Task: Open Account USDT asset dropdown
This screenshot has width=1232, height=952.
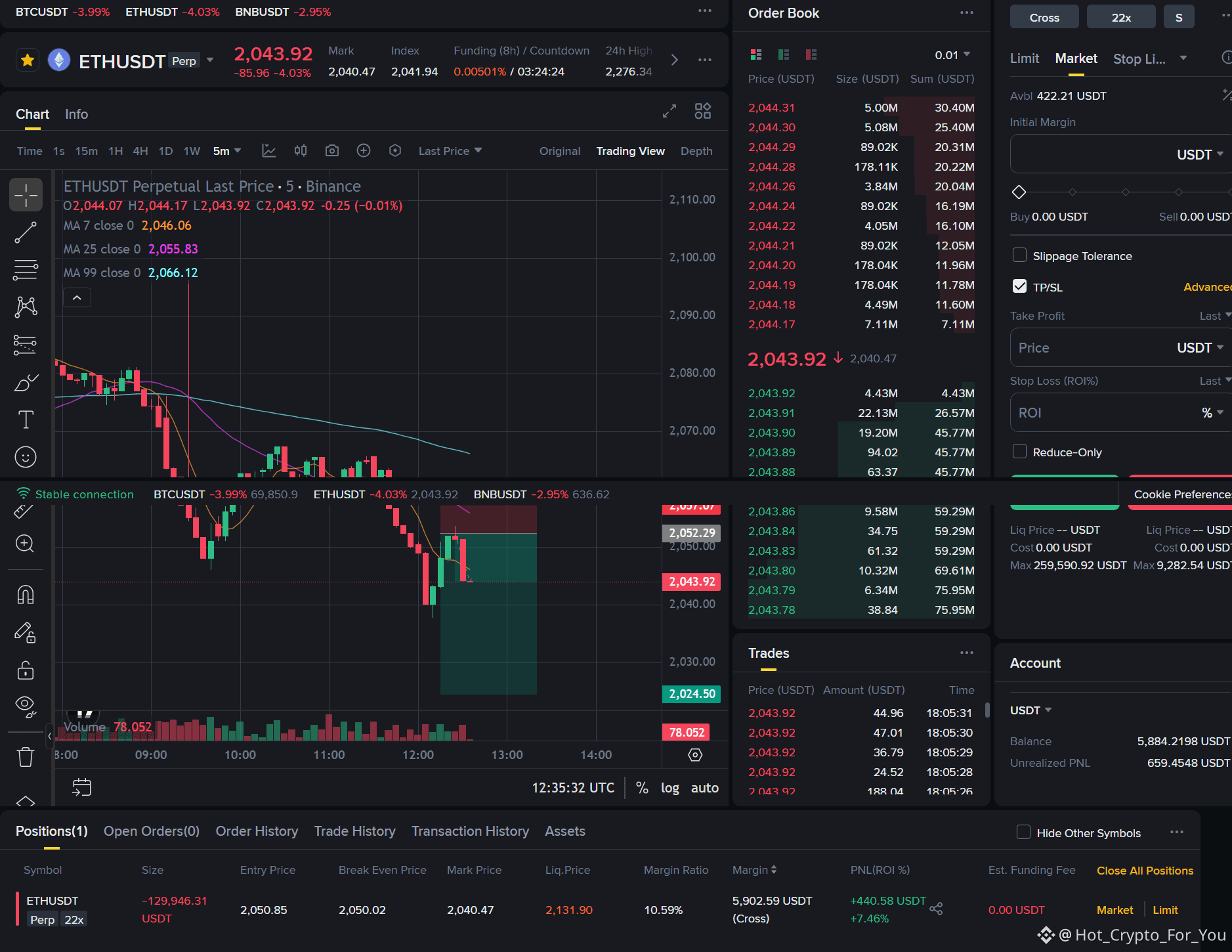Action: point(1030,710)
